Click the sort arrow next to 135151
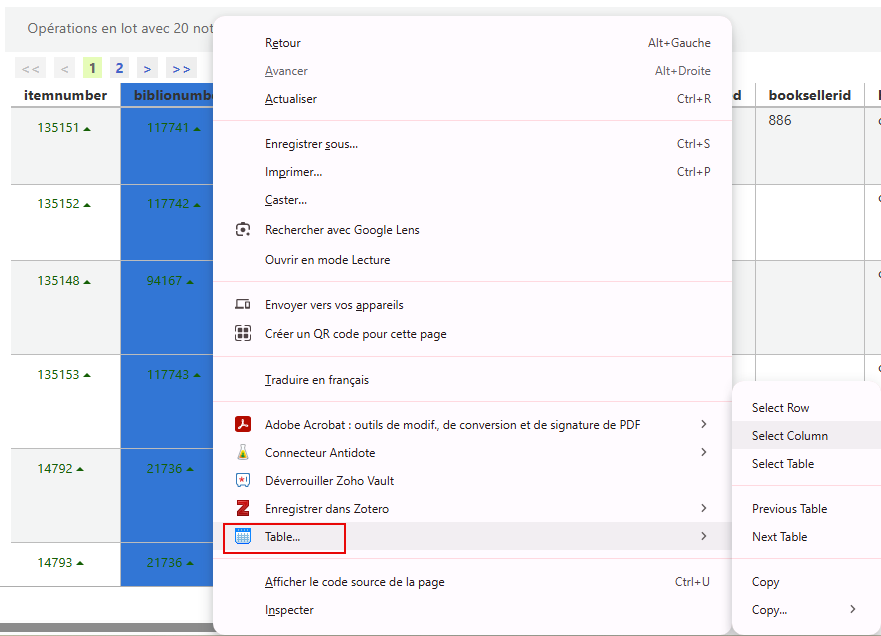Viewport: 881px width, 636px height. [87, 129]
